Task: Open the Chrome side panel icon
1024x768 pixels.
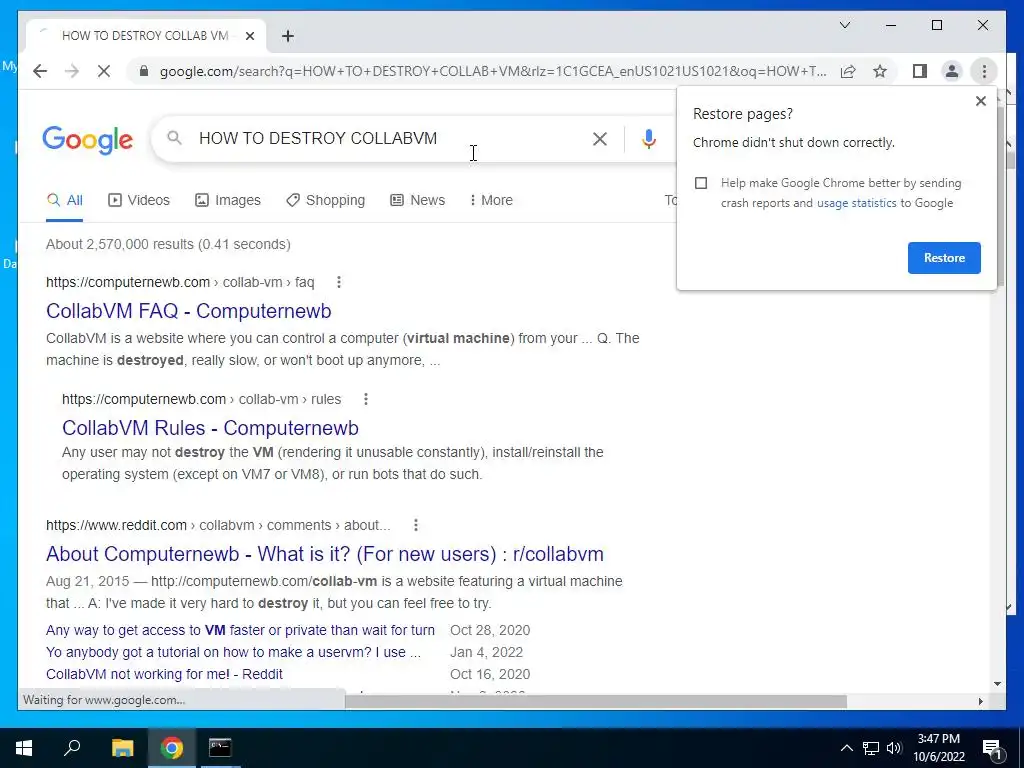Action: (920, 71)
